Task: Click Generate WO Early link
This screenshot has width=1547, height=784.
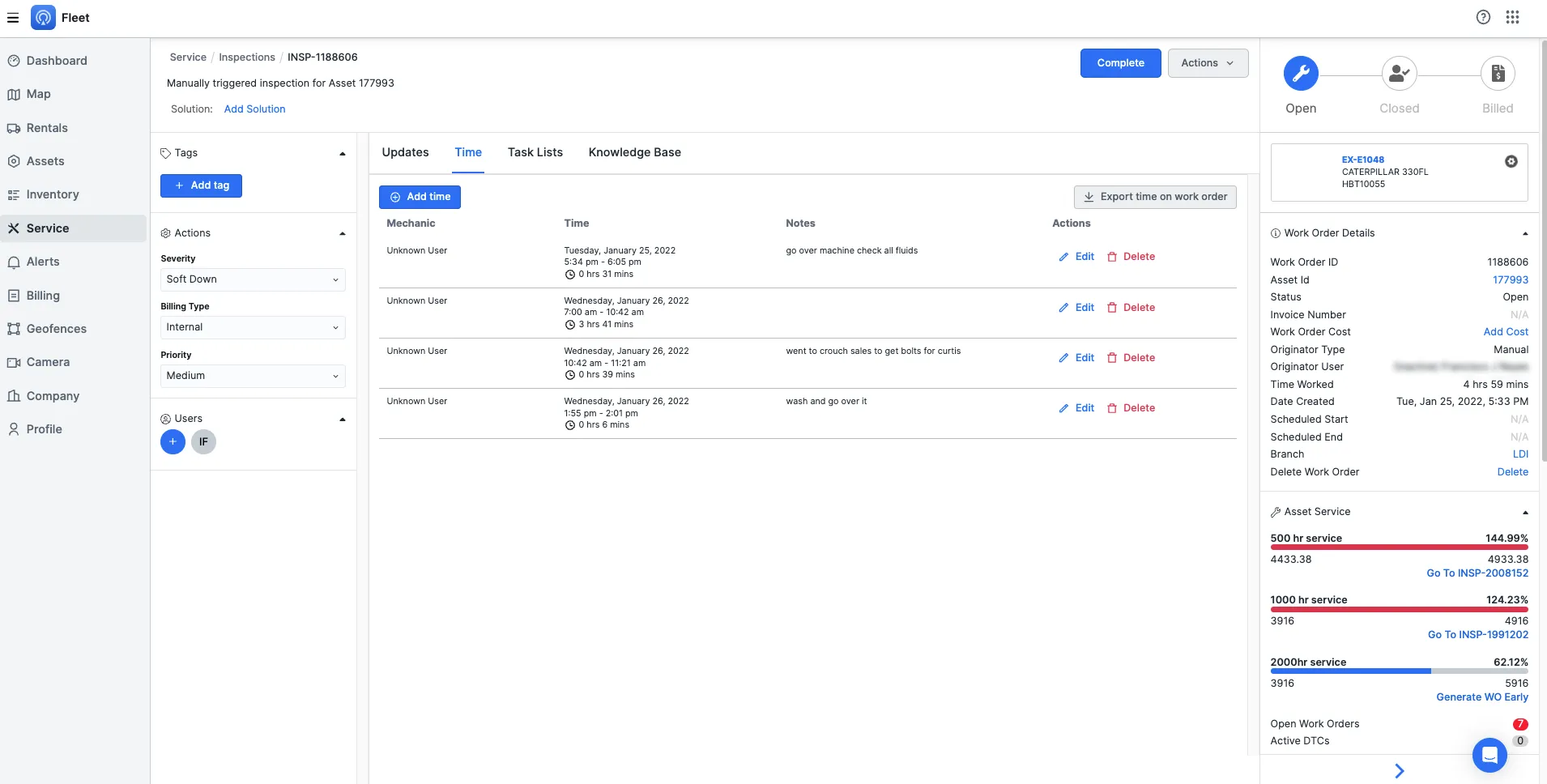Action: click(1481, 697)
